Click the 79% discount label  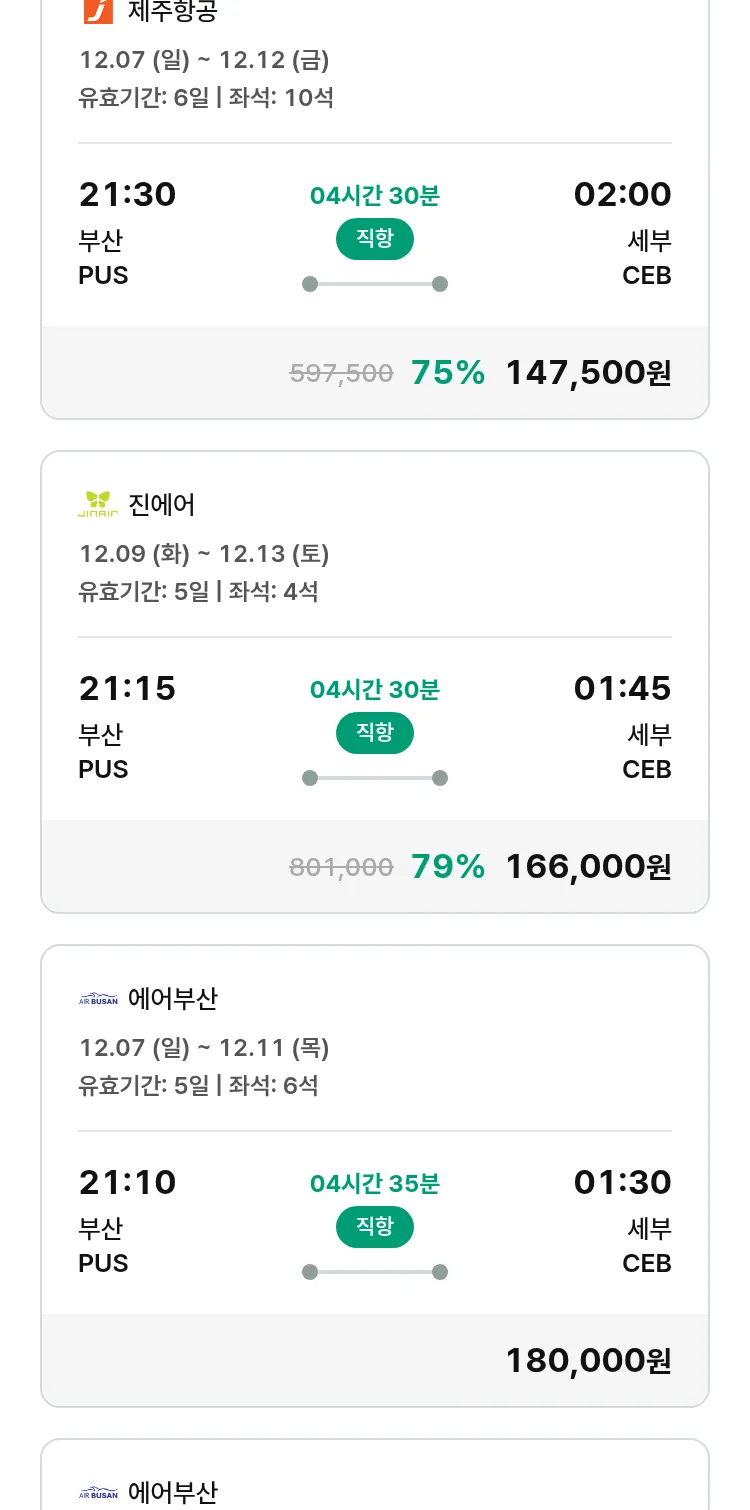tap(448, 867)
